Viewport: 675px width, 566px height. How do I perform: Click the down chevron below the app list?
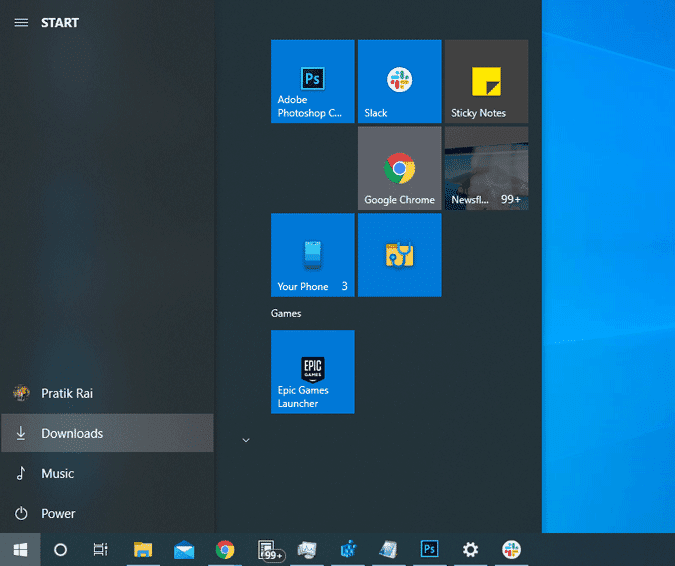click(x=246, y=440)
